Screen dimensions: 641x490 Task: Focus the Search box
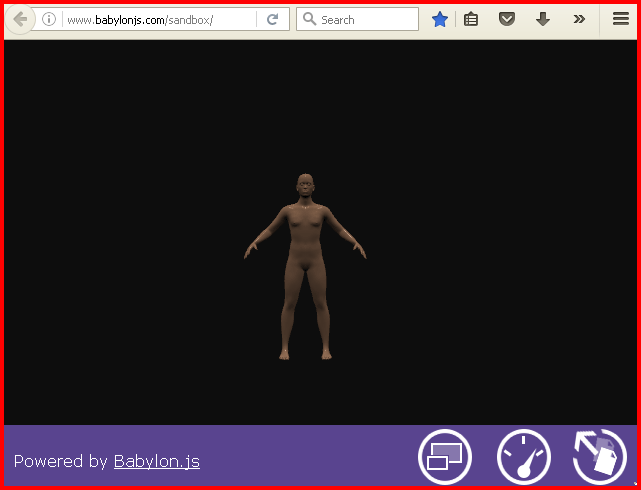point(357,19)
